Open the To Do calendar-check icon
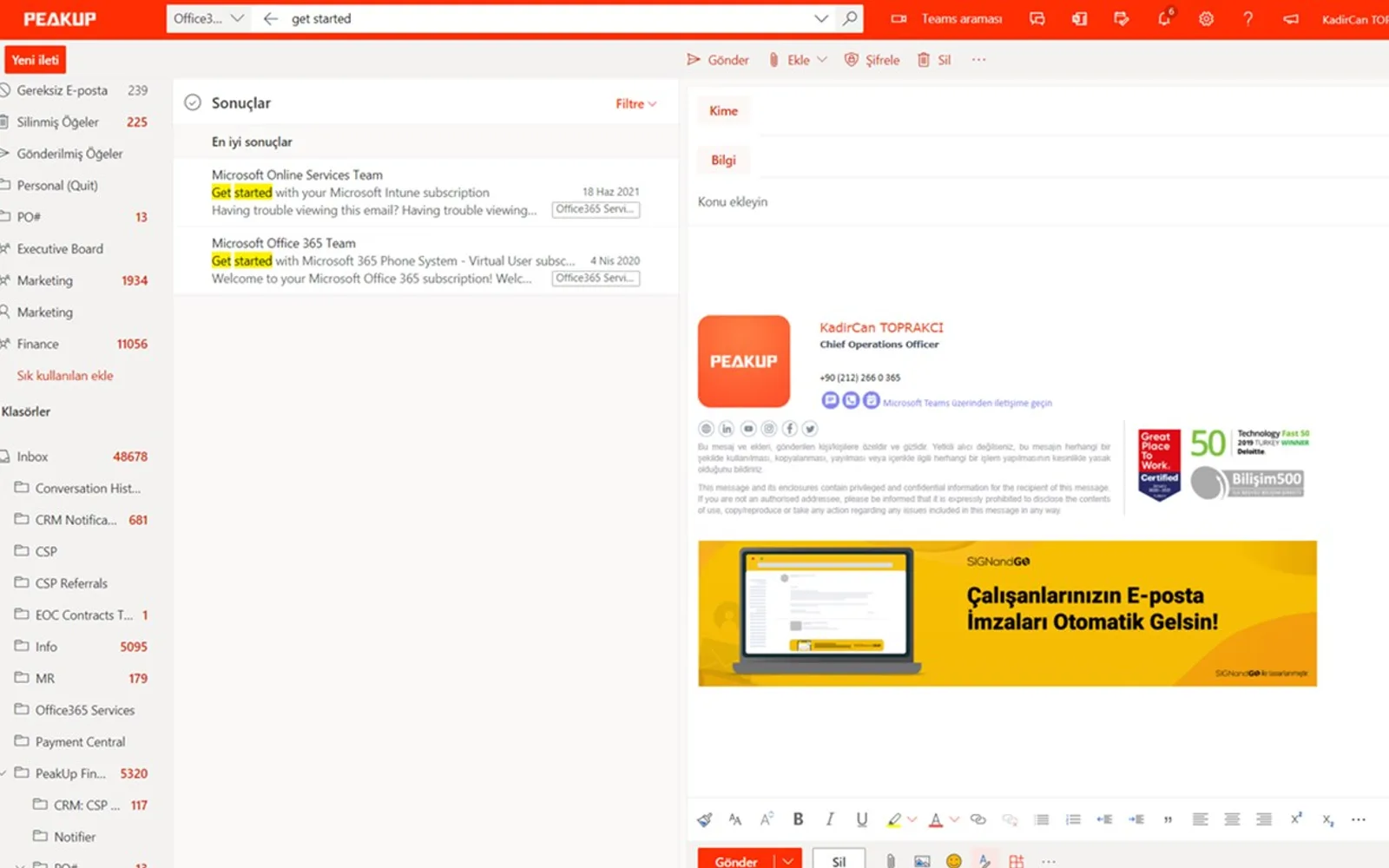Screen dimensions: 1389x868 coord(1121,18)
